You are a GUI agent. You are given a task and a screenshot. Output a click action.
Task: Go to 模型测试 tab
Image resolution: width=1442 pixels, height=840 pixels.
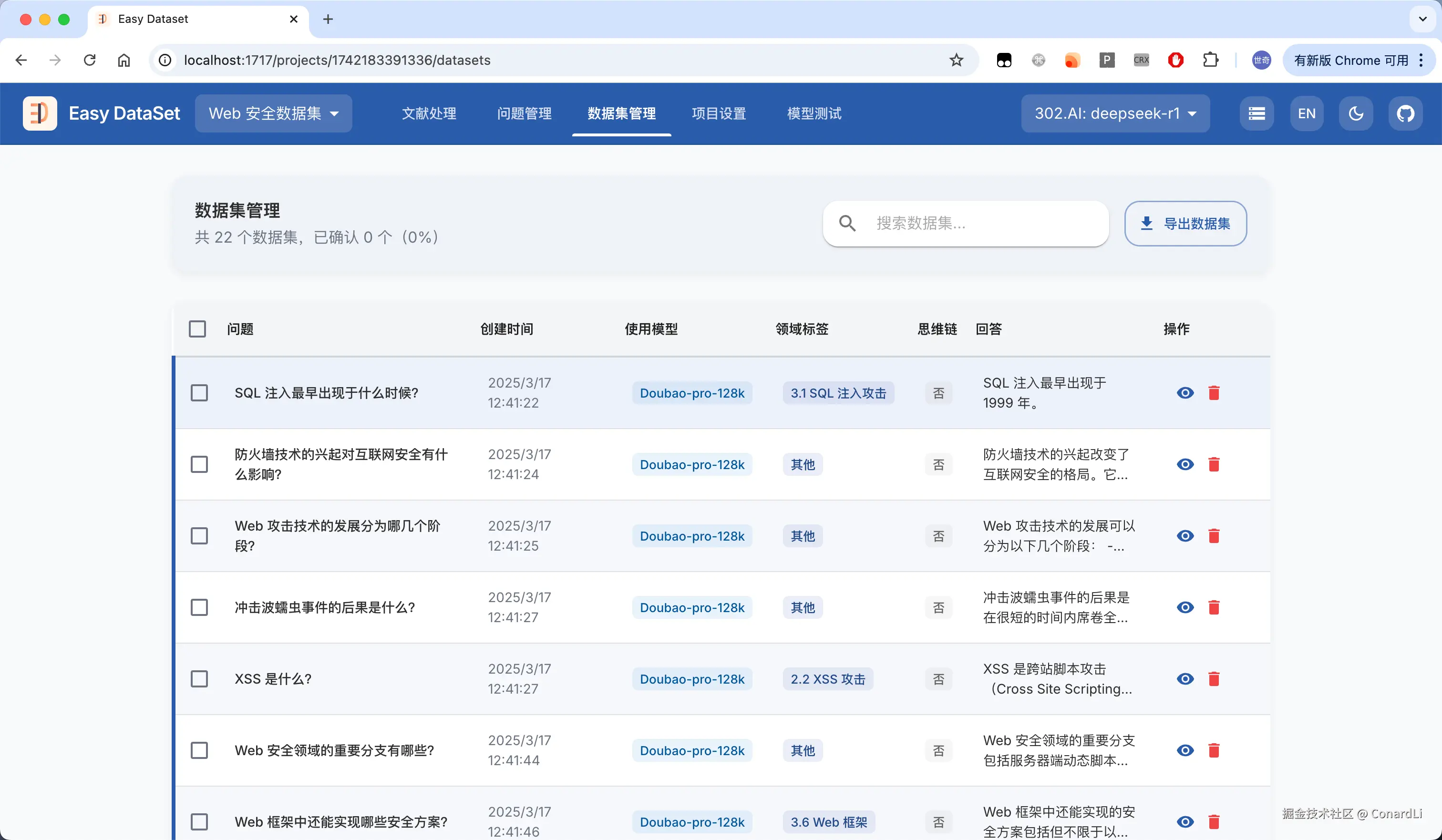pyautogui.click(x=814, y=113)
